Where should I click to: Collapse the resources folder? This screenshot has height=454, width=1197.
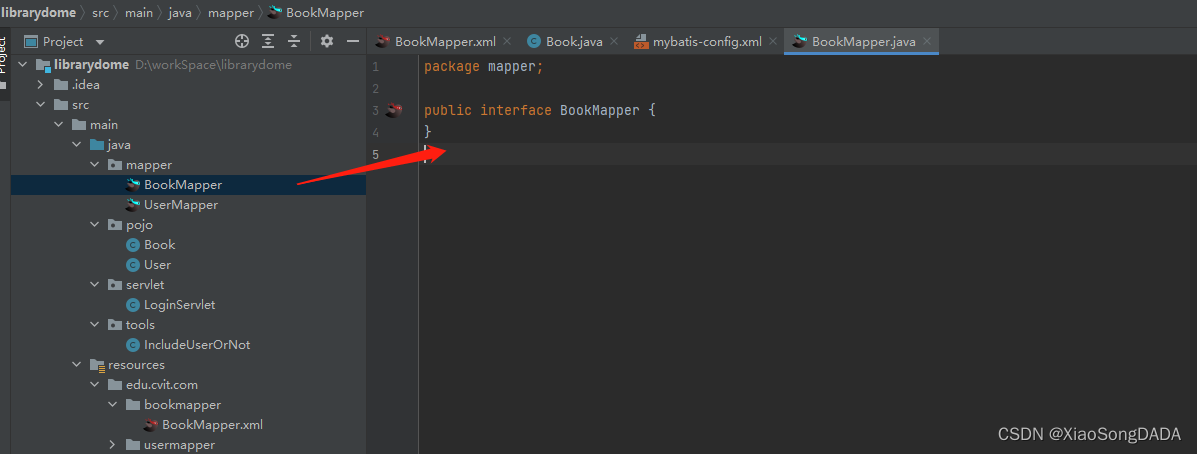tap(76, 364)
